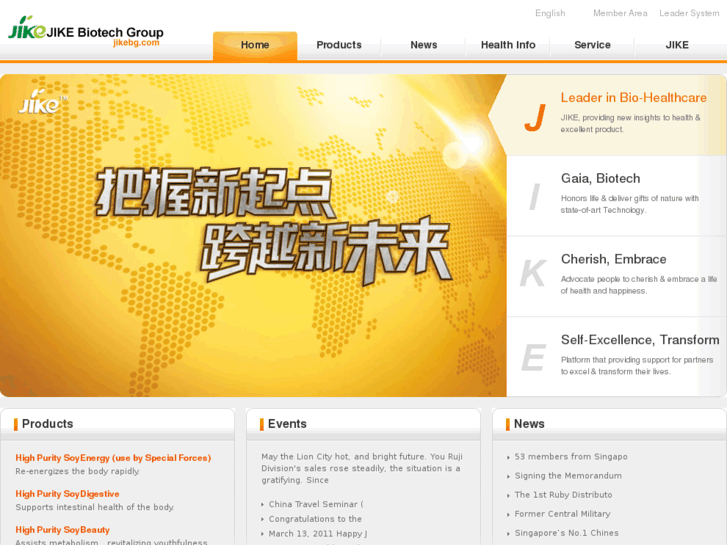Click 'Supports intestinal health' description
Screen dimensions: 727x545
pyautogui.click(x=95, y=507)
